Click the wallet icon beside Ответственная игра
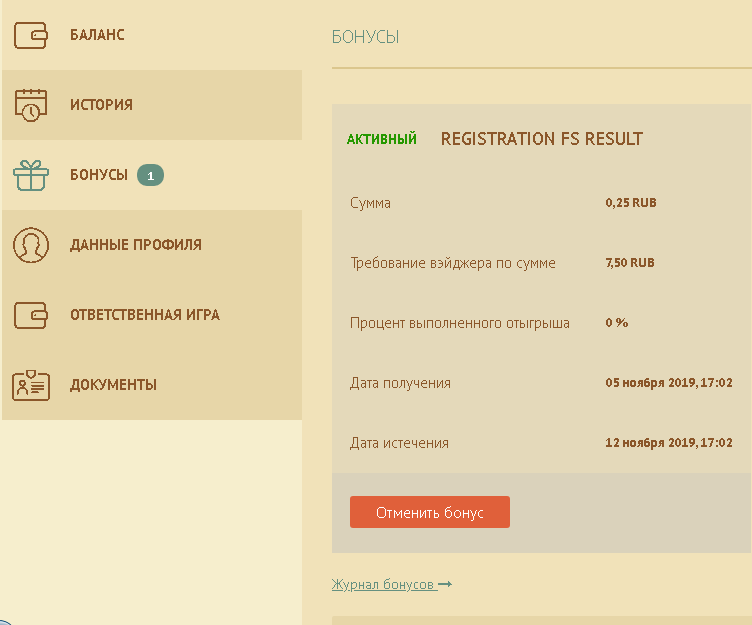This screenshot has height=625, width=752. pyautogui.click(x=31, y=315)
